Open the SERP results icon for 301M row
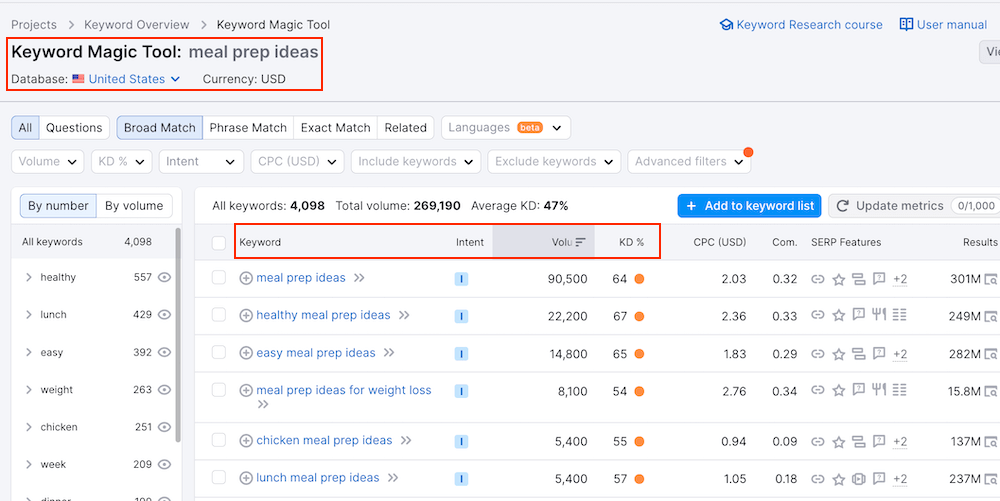This screenshot has width=1000, height=501. (x=991, y=279)
